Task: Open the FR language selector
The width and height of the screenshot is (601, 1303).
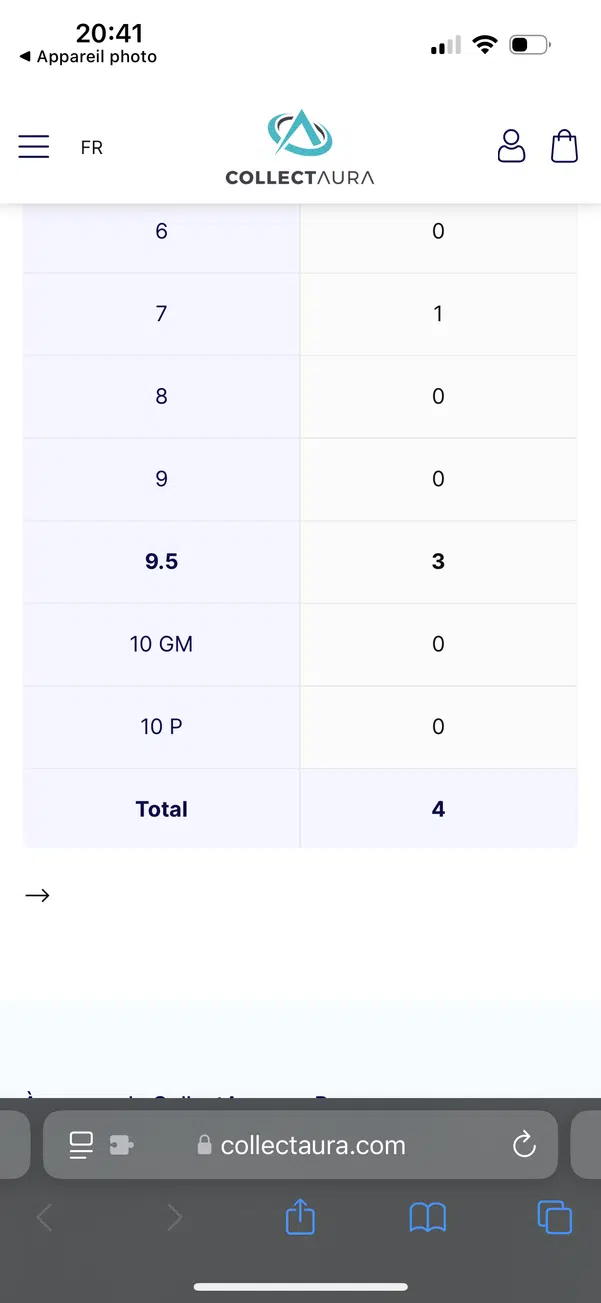Action: coord(92,148)
